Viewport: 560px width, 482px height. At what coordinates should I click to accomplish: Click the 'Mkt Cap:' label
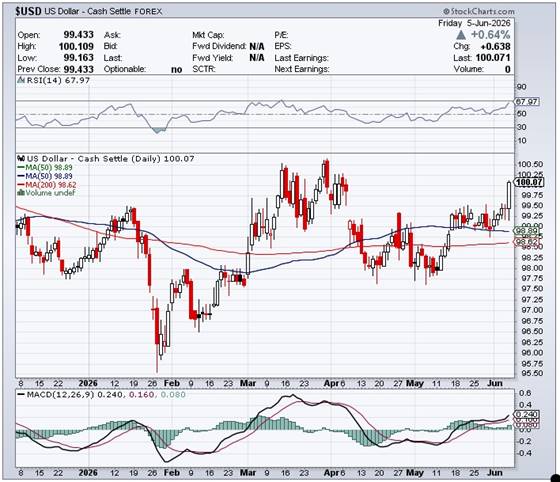208,35
